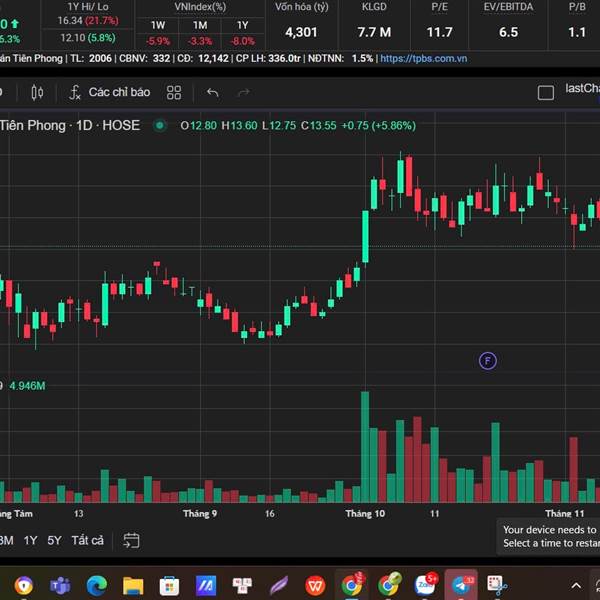Viewport: 600px width, 600px height.
Task: Click the Tháng 10 date label
Action: click(x=365, y=514)
